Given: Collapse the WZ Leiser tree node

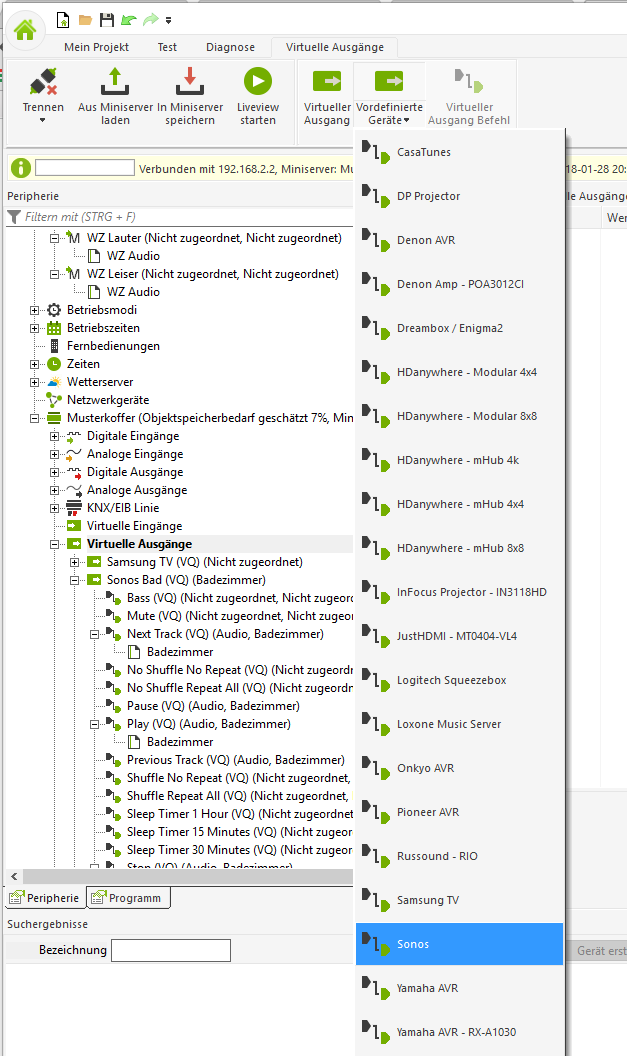Looking at the screenshot, I should (55, 274).
